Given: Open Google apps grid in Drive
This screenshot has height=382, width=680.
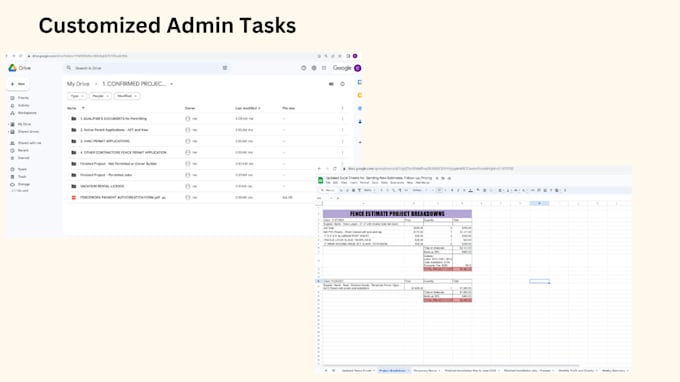Looking at the screenshot, I should tap(324, 68).
